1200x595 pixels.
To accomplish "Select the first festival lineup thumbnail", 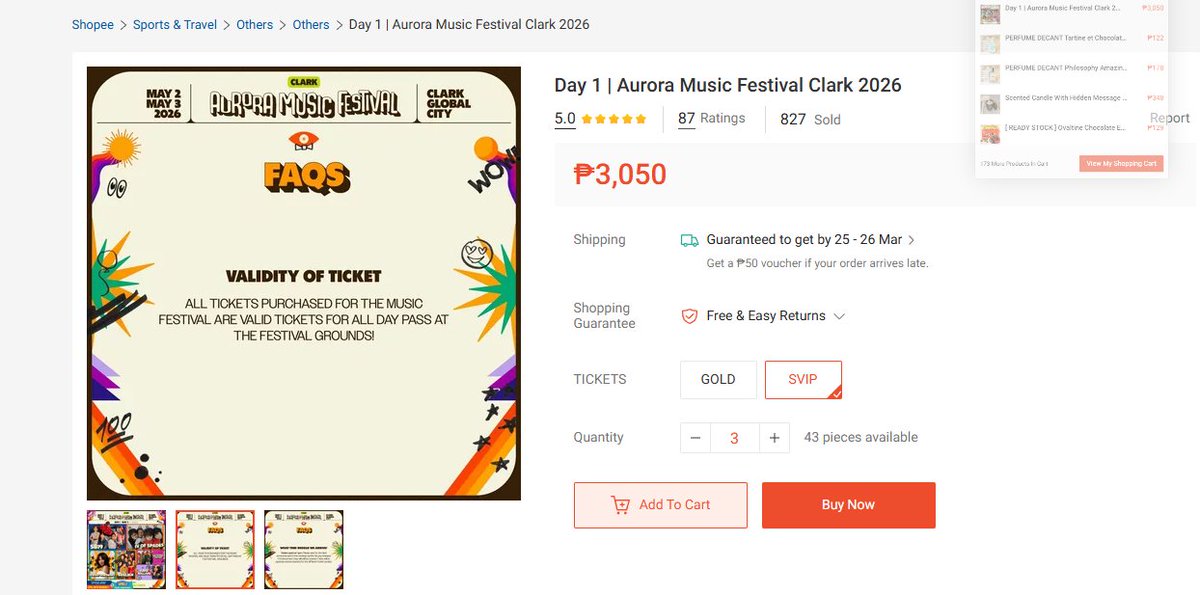I will (126, 549).
